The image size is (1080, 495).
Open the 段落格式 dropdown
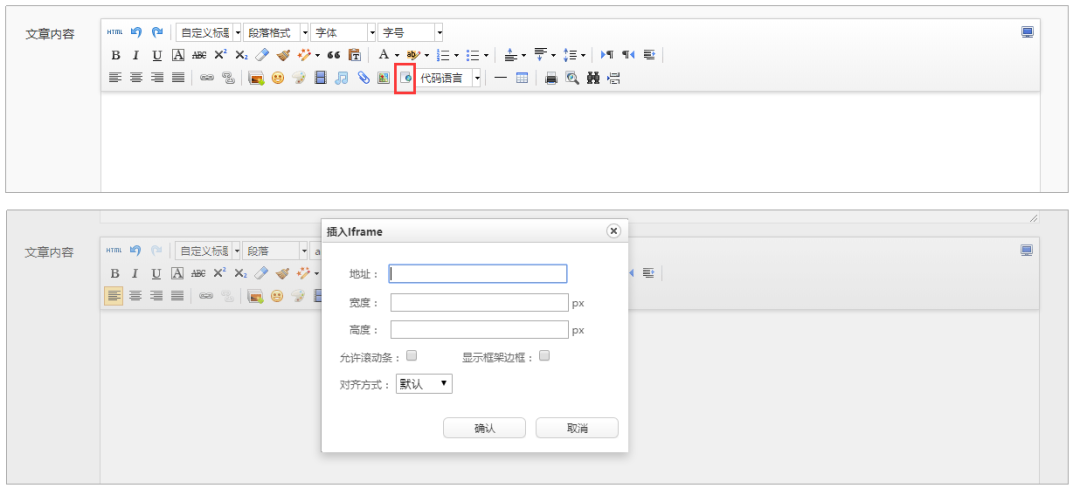(276, 32)
